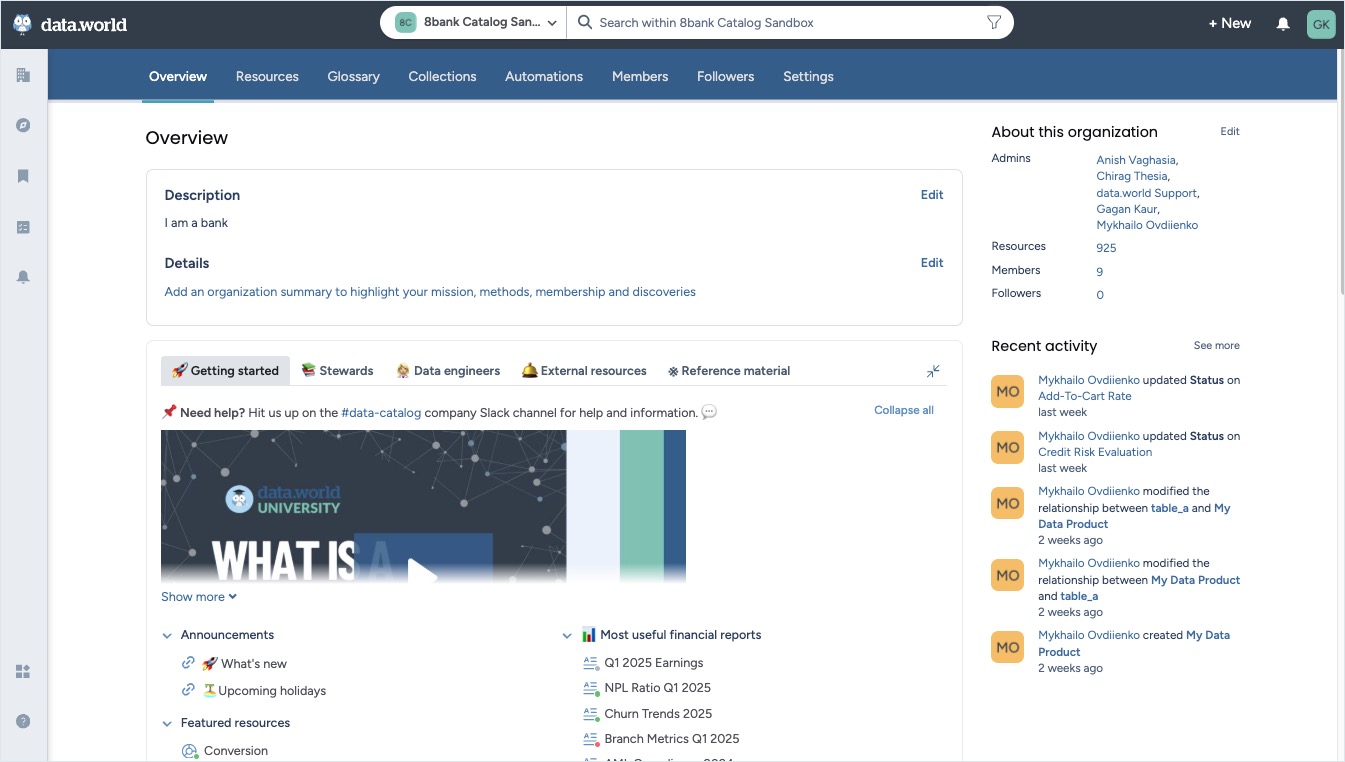
Task: Select the Getting started tab
Action: click(225, 371)
